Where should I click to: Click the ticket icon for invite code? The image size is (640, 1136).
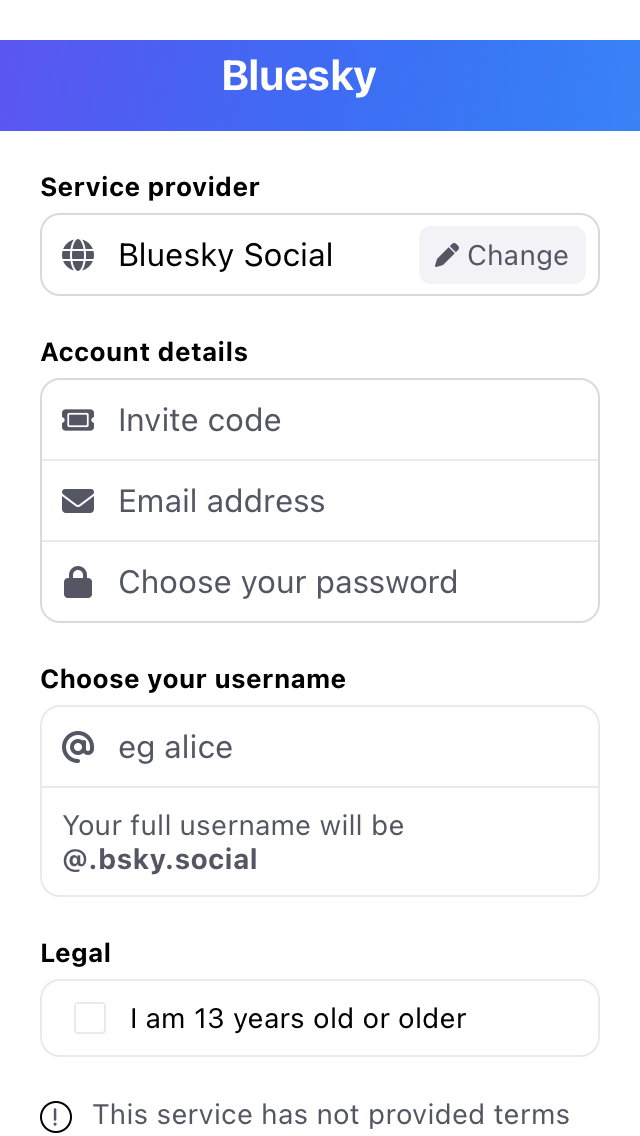[x=78, y=420]
